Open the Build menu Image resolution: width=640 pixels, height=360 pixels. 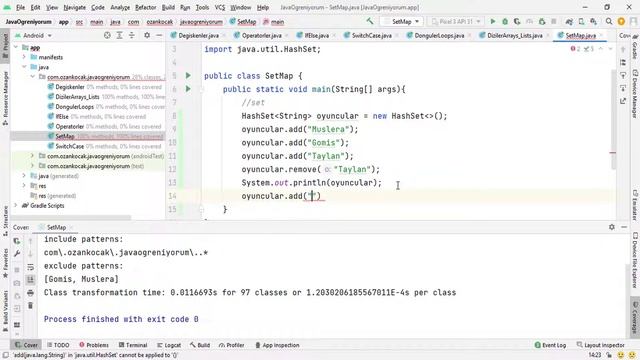point(168,7)
